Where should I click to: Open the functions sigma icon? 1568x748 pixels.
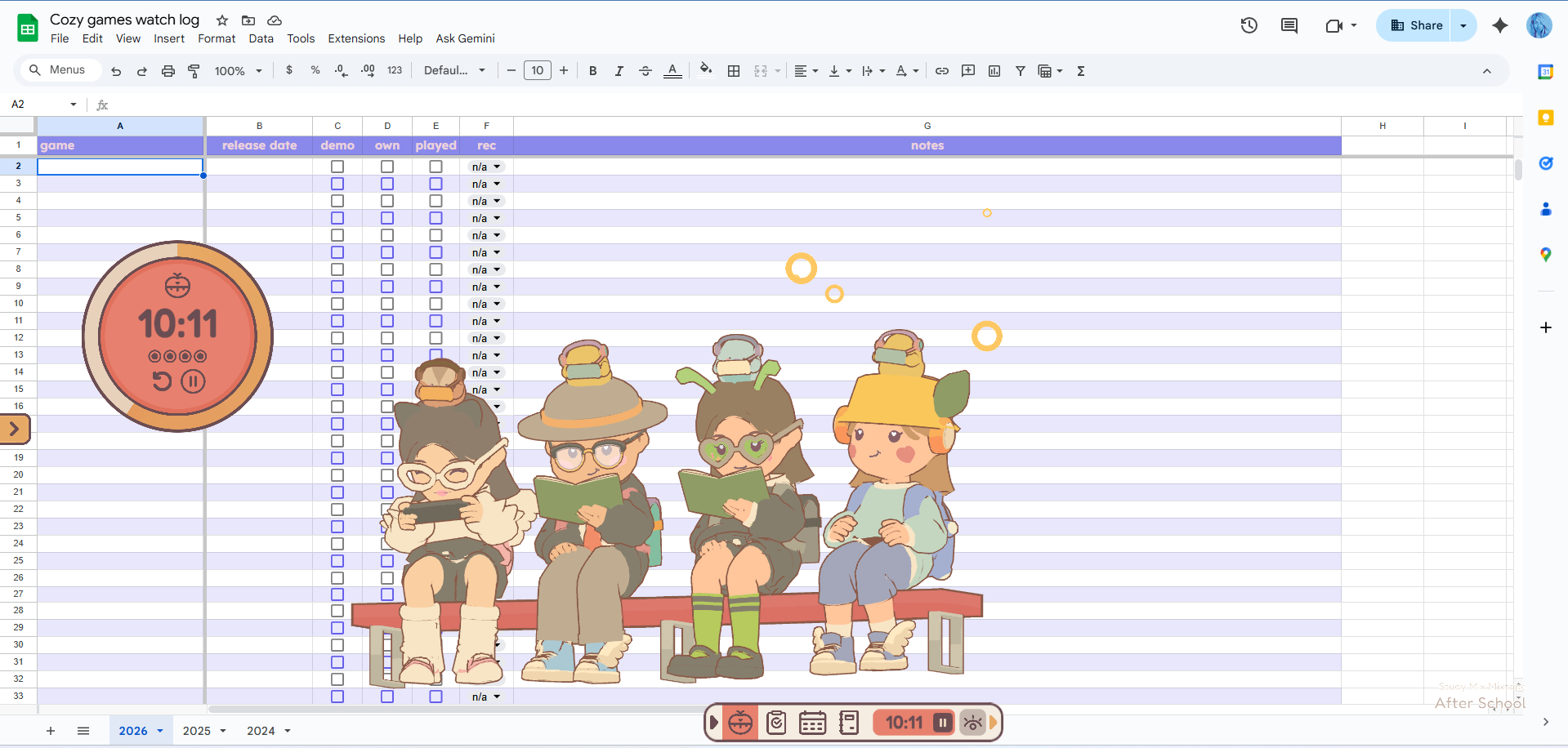coord(1080,71)
